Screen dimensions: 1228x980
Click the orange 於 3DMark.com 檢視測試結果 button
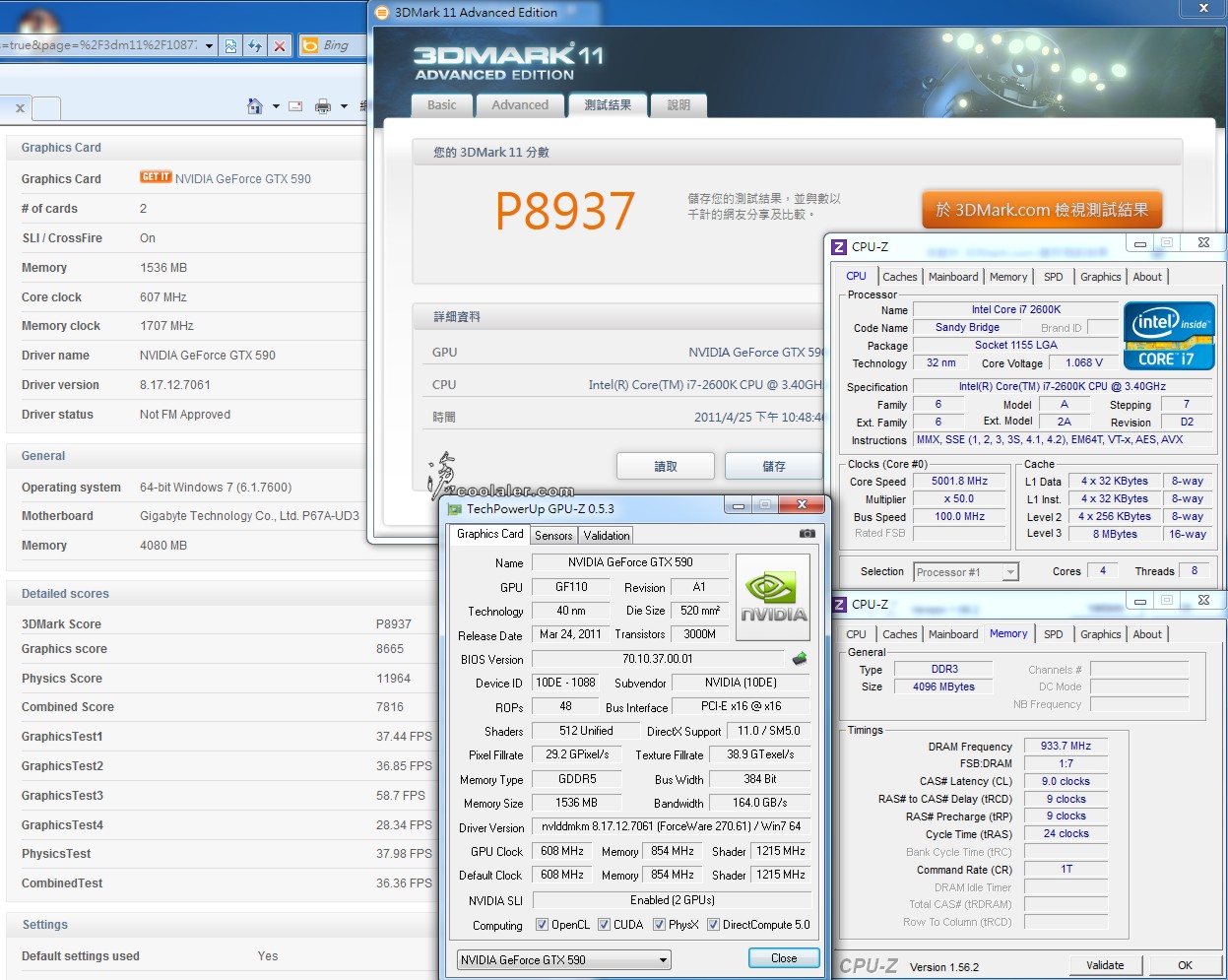[1042, 210]
